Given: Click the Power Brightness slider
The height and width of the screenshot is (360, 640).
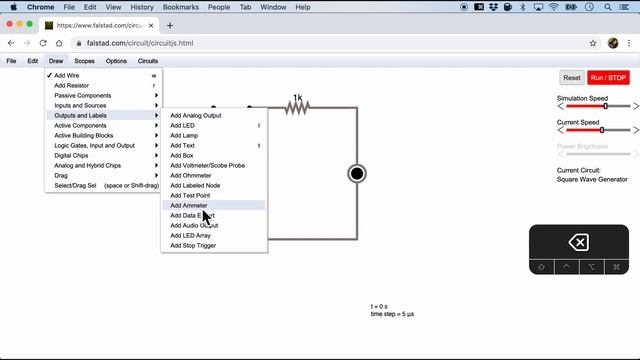Looking at the screenshot, I should [x=598, y=154].
